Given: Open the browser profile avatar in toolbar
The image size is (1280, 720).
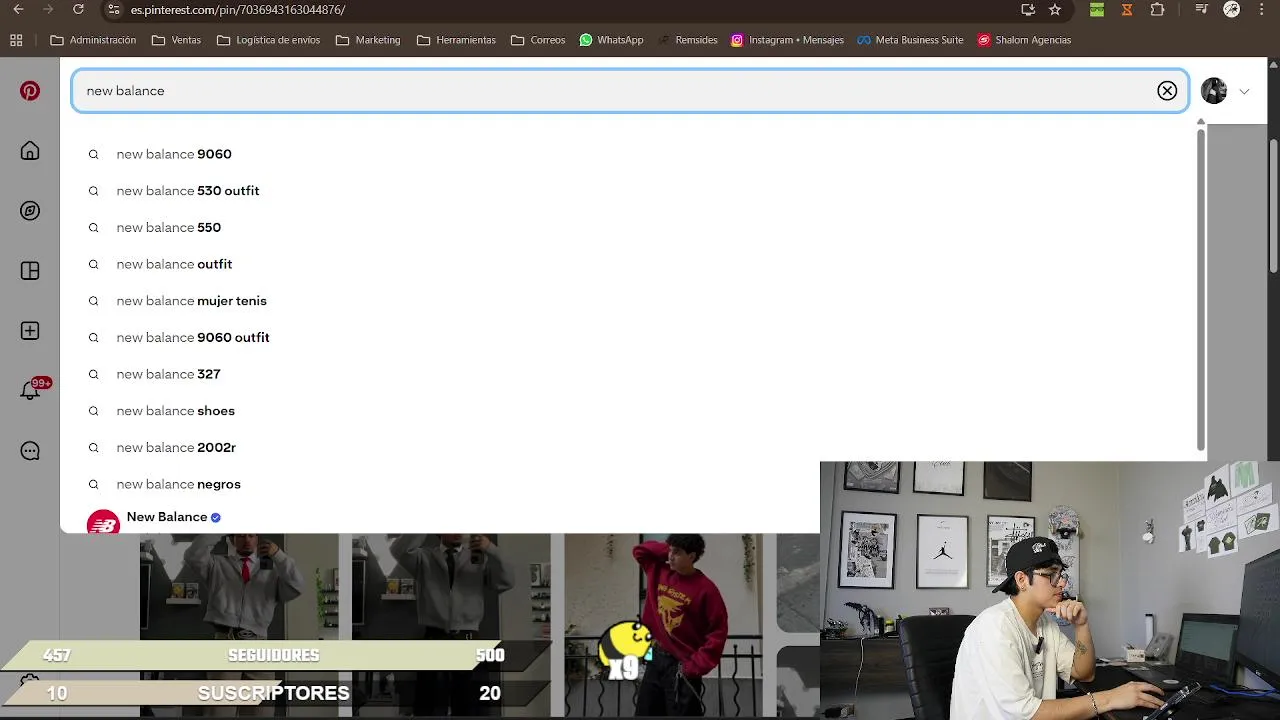Looking at the screenshot, I should pos(1232,9).
